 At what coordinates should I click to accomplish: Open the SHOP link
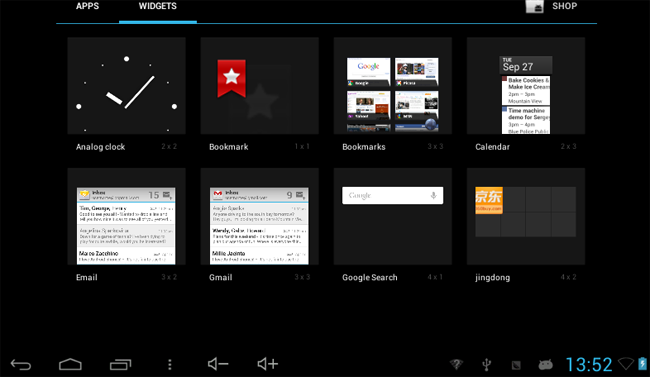[x=564, y=6]
